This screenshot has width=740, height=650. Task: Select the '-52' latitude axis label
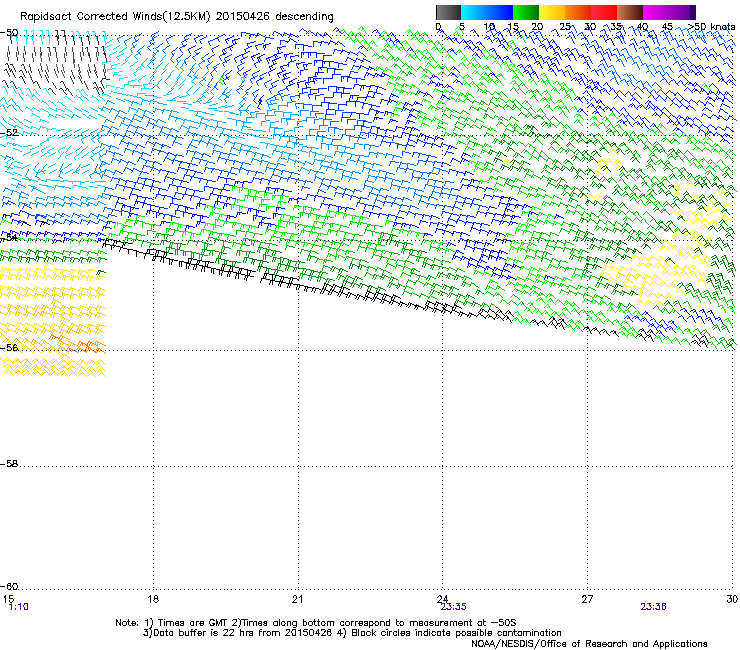(9, 133)
